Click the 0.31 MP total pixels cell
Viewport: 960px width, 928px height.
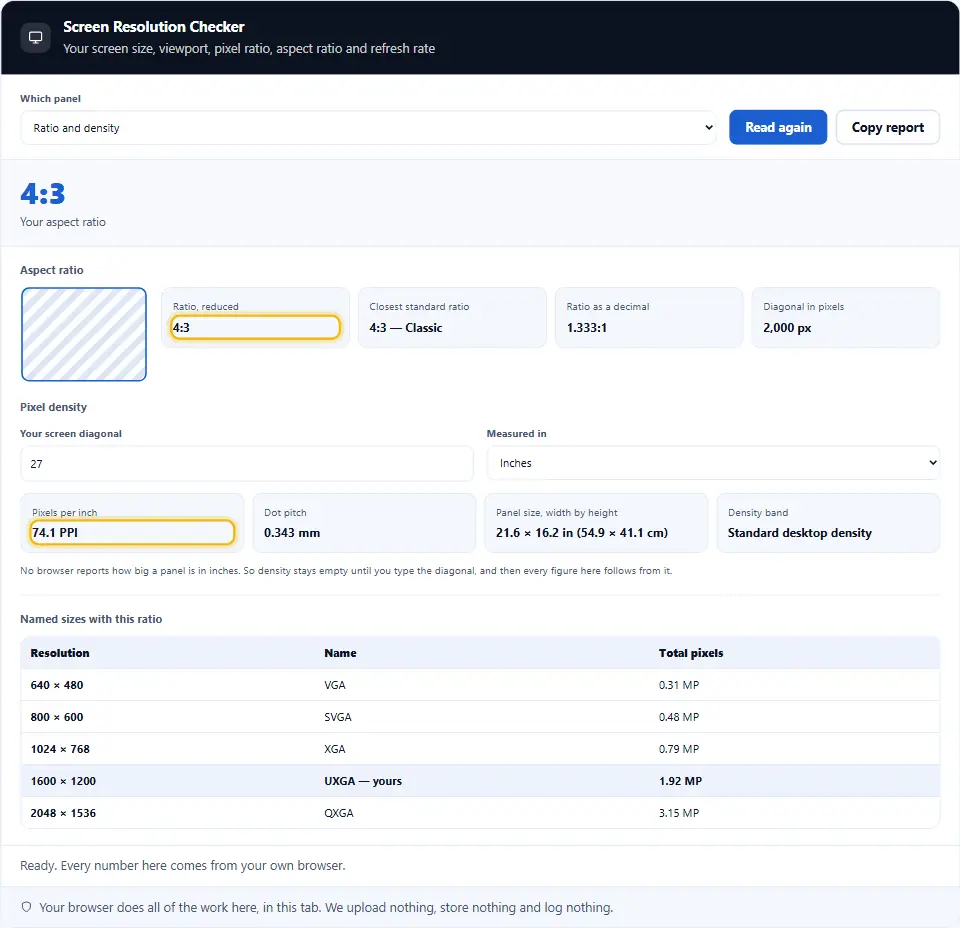[x=679, y=685]
